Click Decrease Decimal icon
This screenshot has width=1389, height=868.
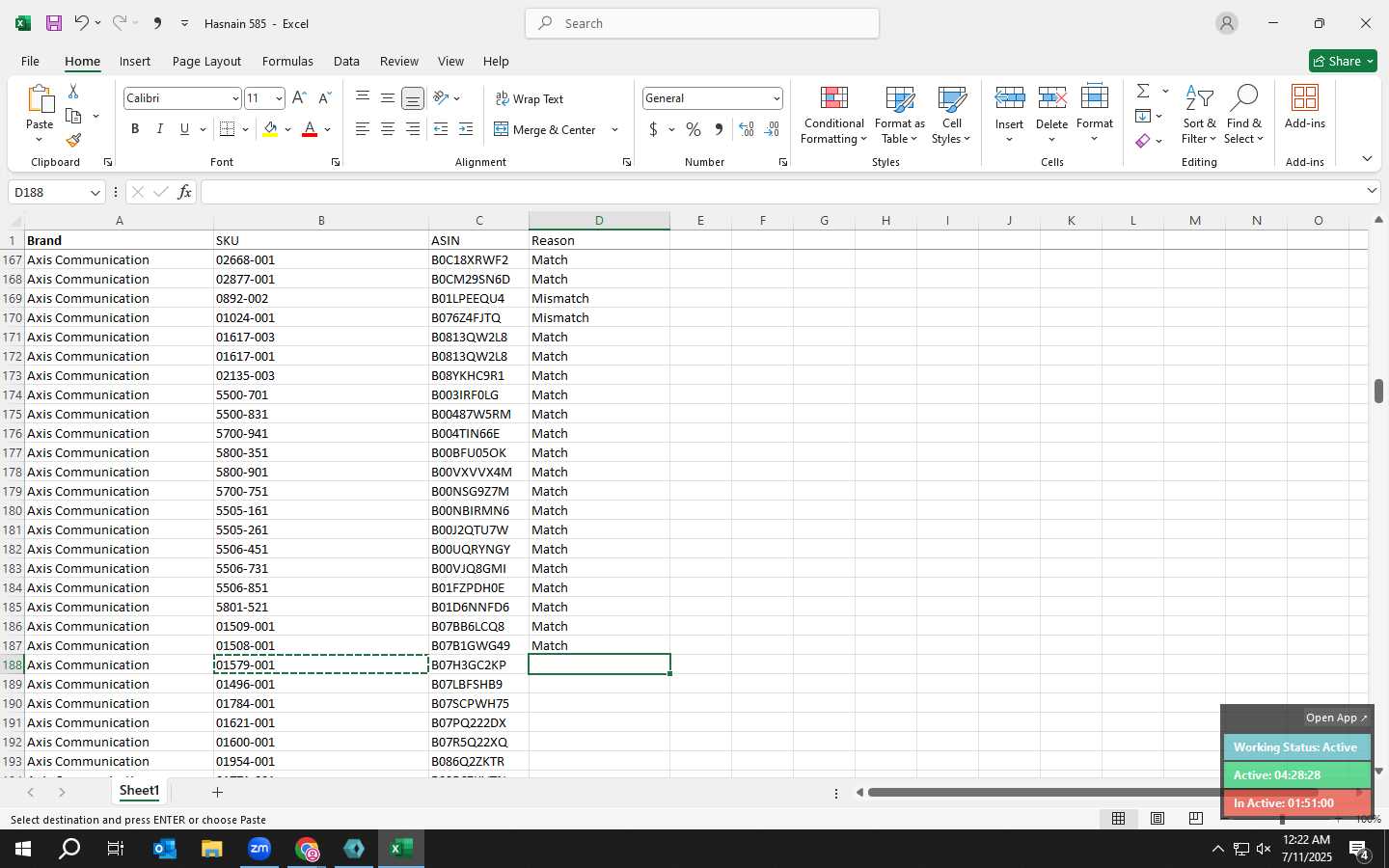point(772,129)
